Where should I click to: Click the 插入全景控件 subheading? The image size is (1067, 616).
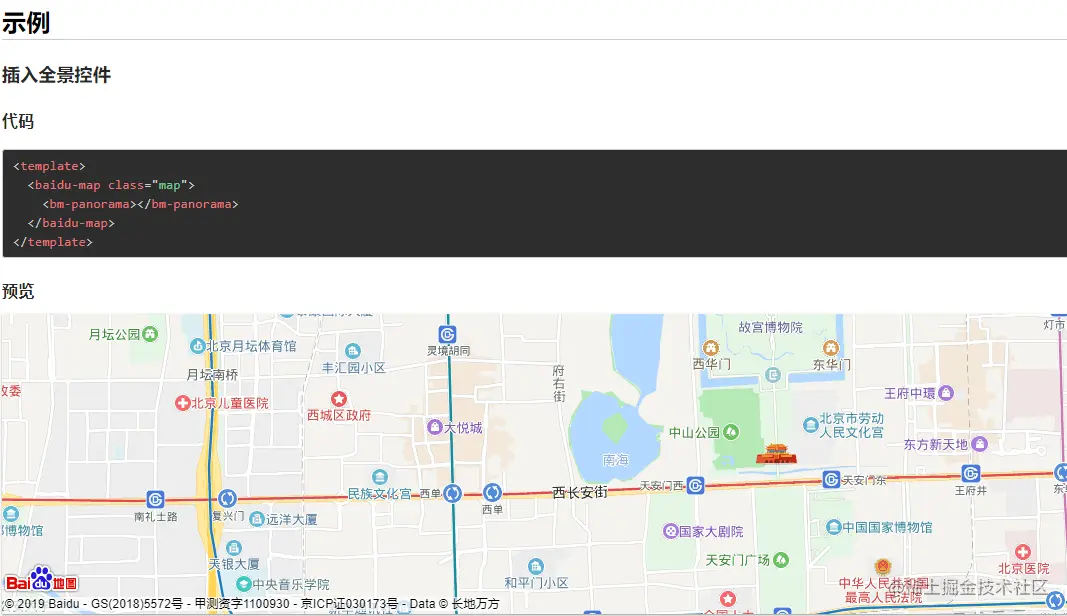[56, 75]
